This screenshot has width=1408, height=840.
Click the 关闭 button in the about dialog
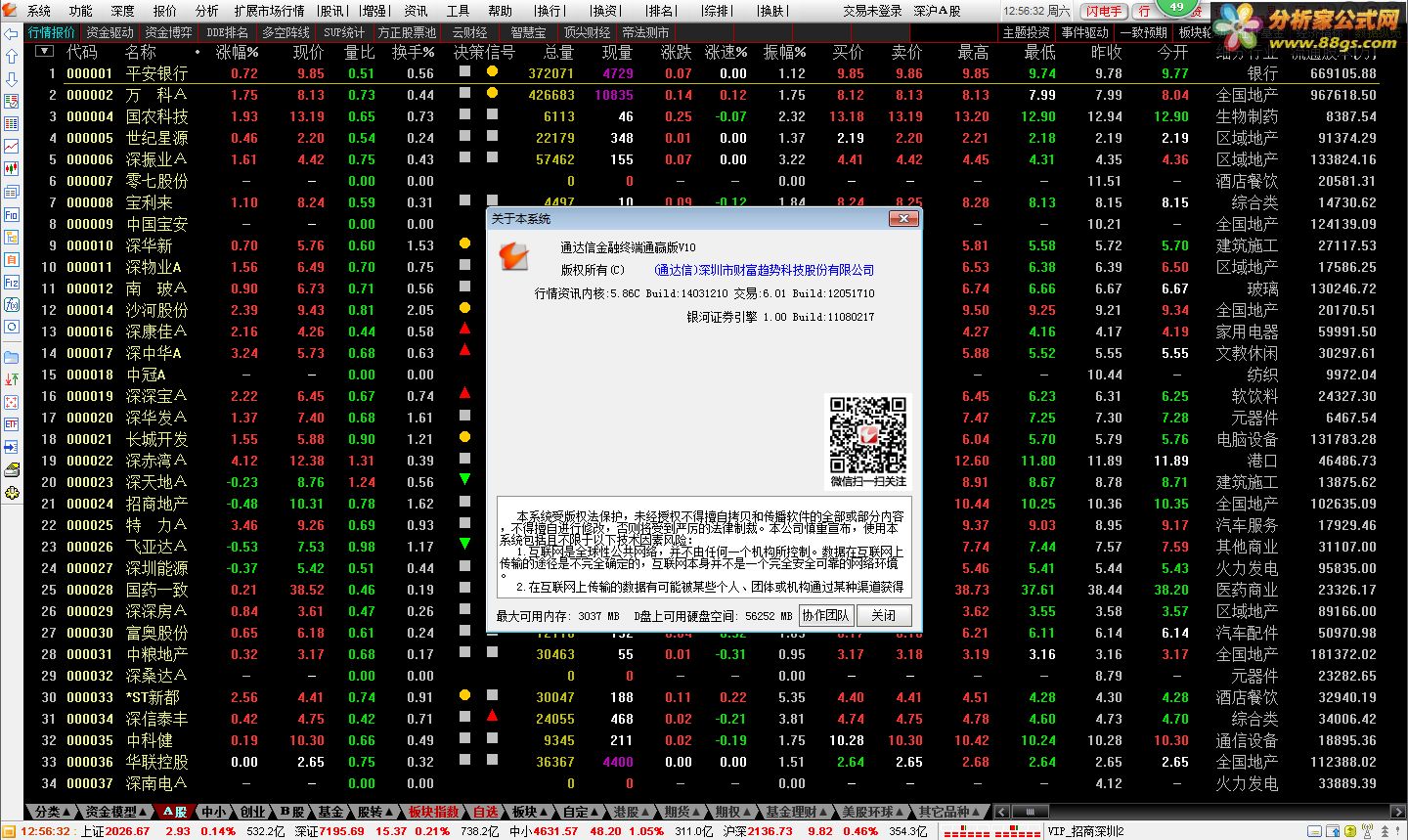(884, 615)
